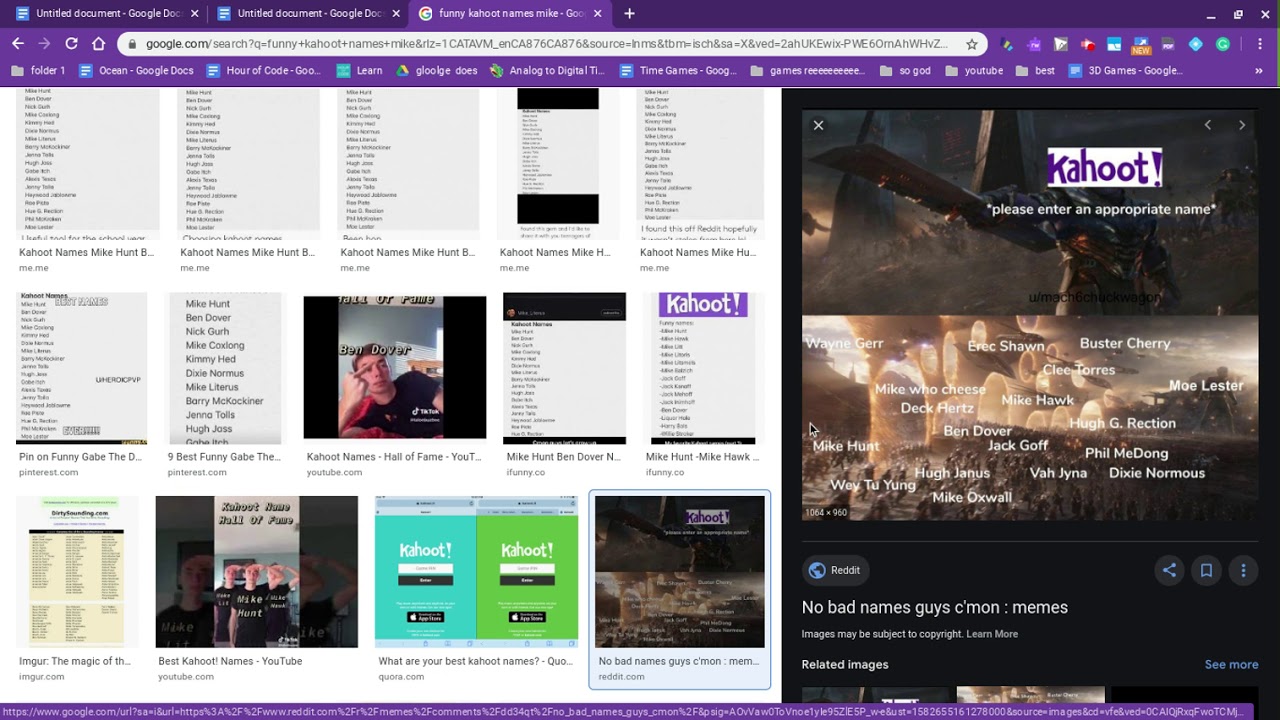Open quora.com source link
This screenshot has width=1280, height=720.
point(401,676)
